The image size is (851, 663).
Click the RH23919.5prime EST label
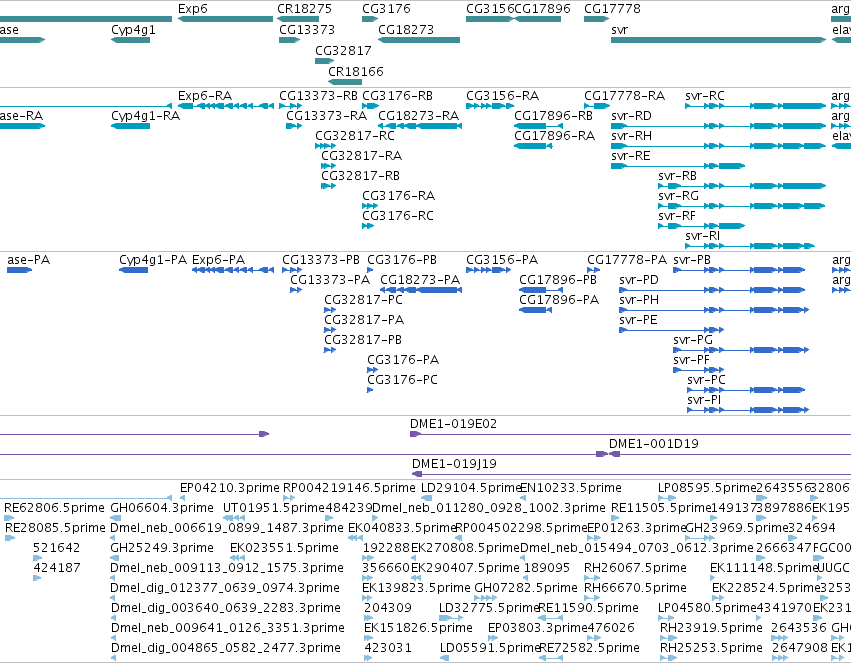[711, 628]
